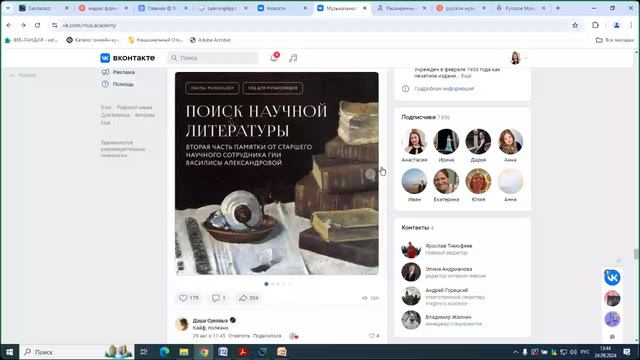Like Даша Суховых's comment heart
The width and height of the screenshot is (640, 360).
(373, 336)
